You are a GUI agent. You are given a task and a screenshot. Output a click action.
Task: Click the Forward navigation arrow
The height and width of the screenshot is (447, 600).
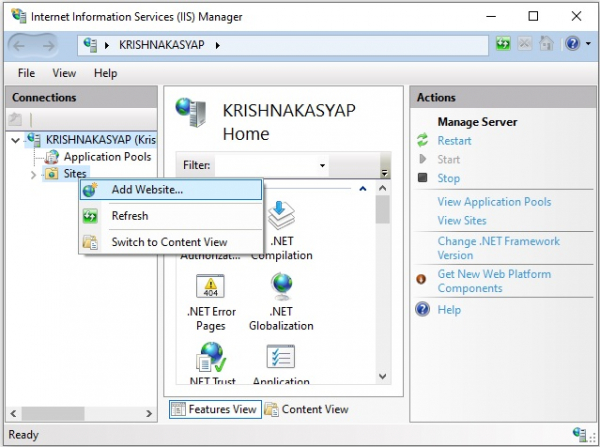click(48, 46)
